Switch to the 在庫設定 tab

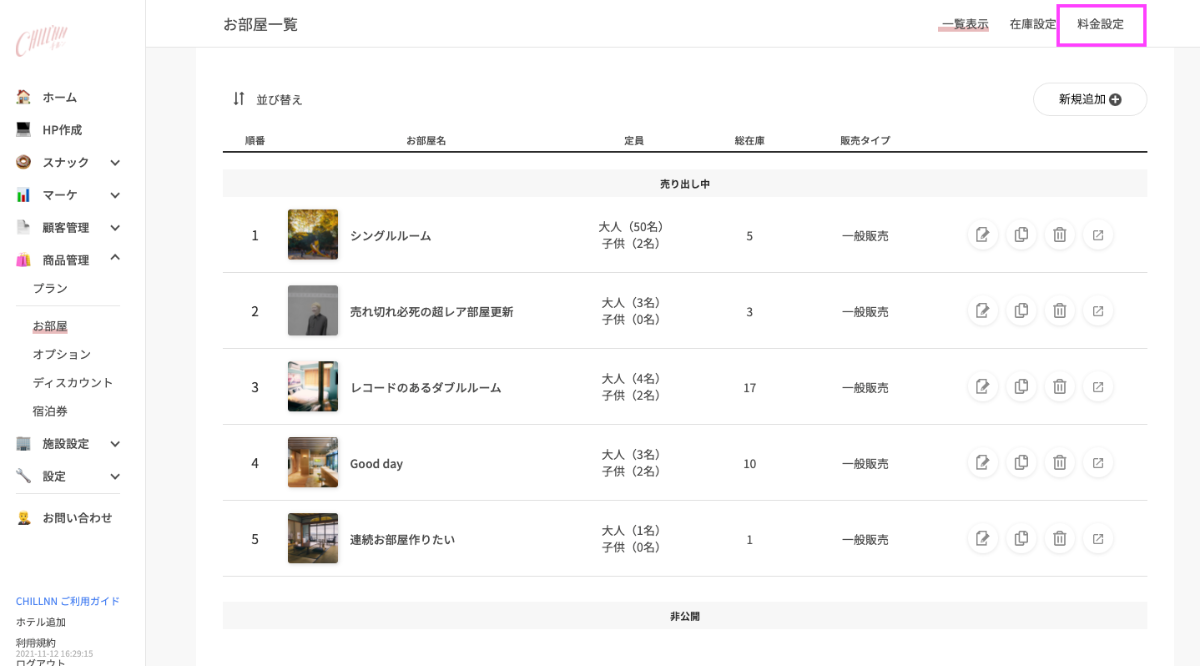tap(1032, 24)
